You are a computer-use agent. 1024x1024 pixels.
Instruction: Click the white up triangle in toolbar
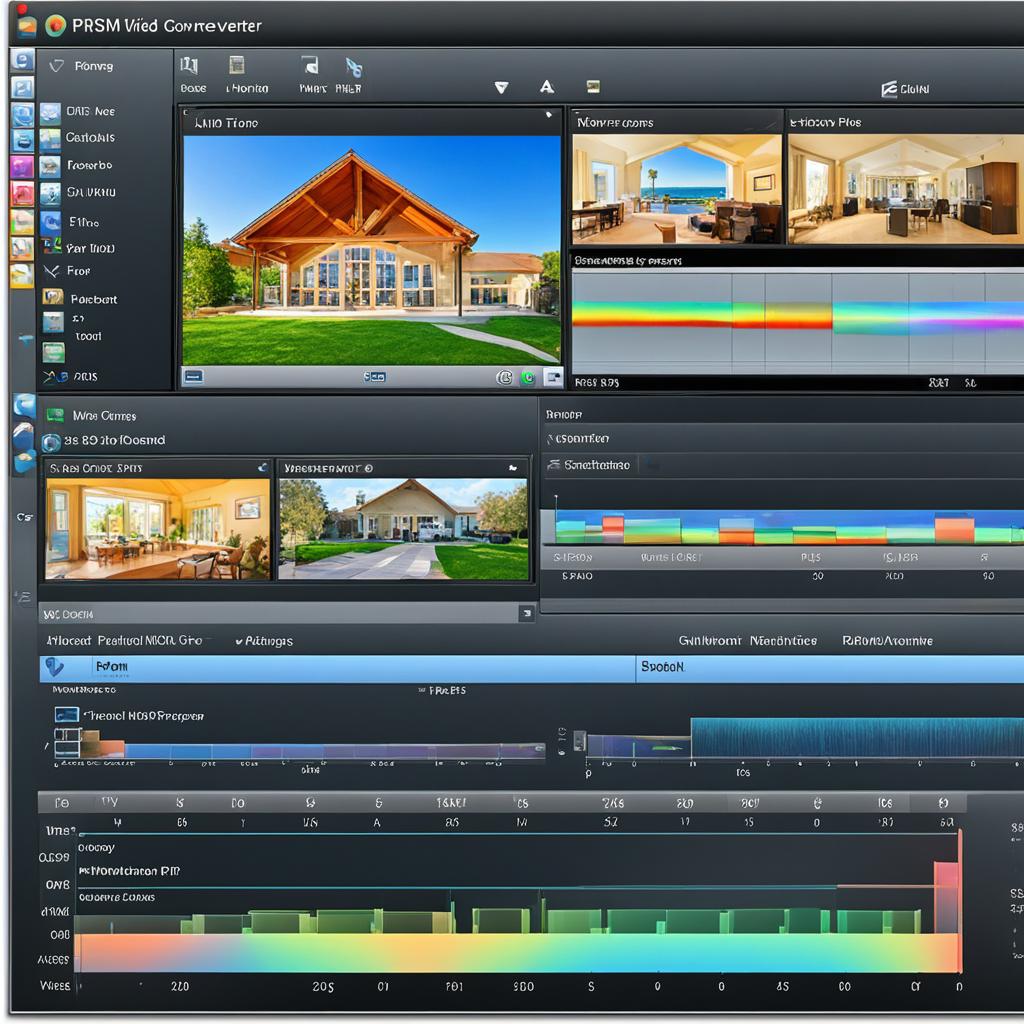coord(547,87)
